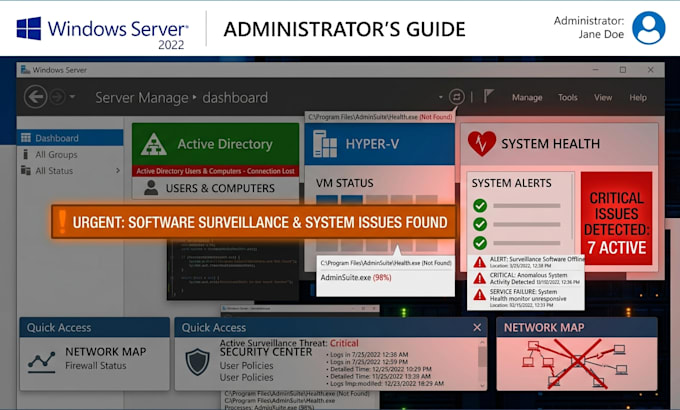Open the Anomalous System Activity alert text
The width and height of the screenshot is (680, 410).
tap(534, 279)
